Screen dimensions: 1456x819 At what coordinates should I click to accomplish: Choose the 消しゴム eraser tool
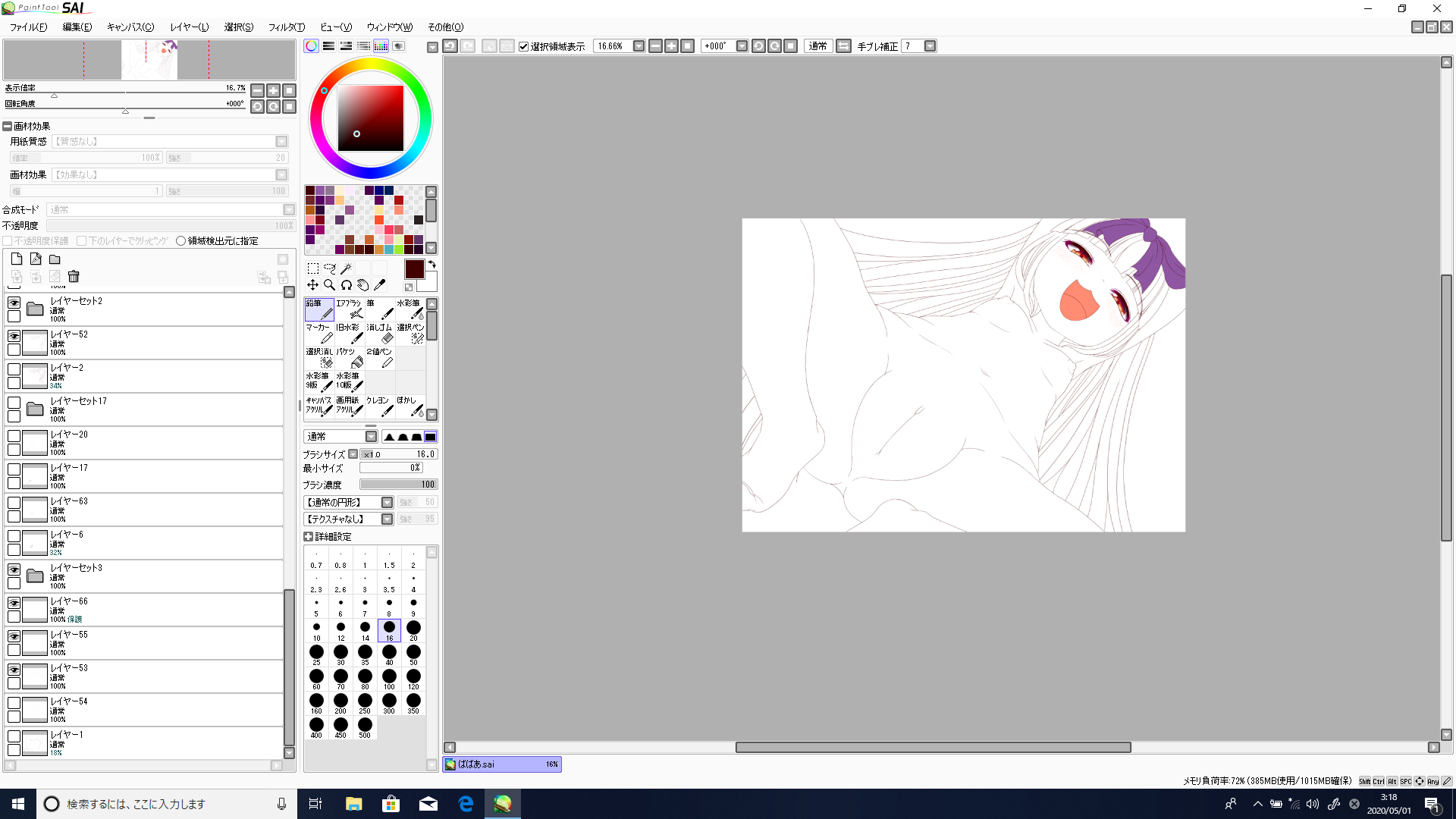380,334
